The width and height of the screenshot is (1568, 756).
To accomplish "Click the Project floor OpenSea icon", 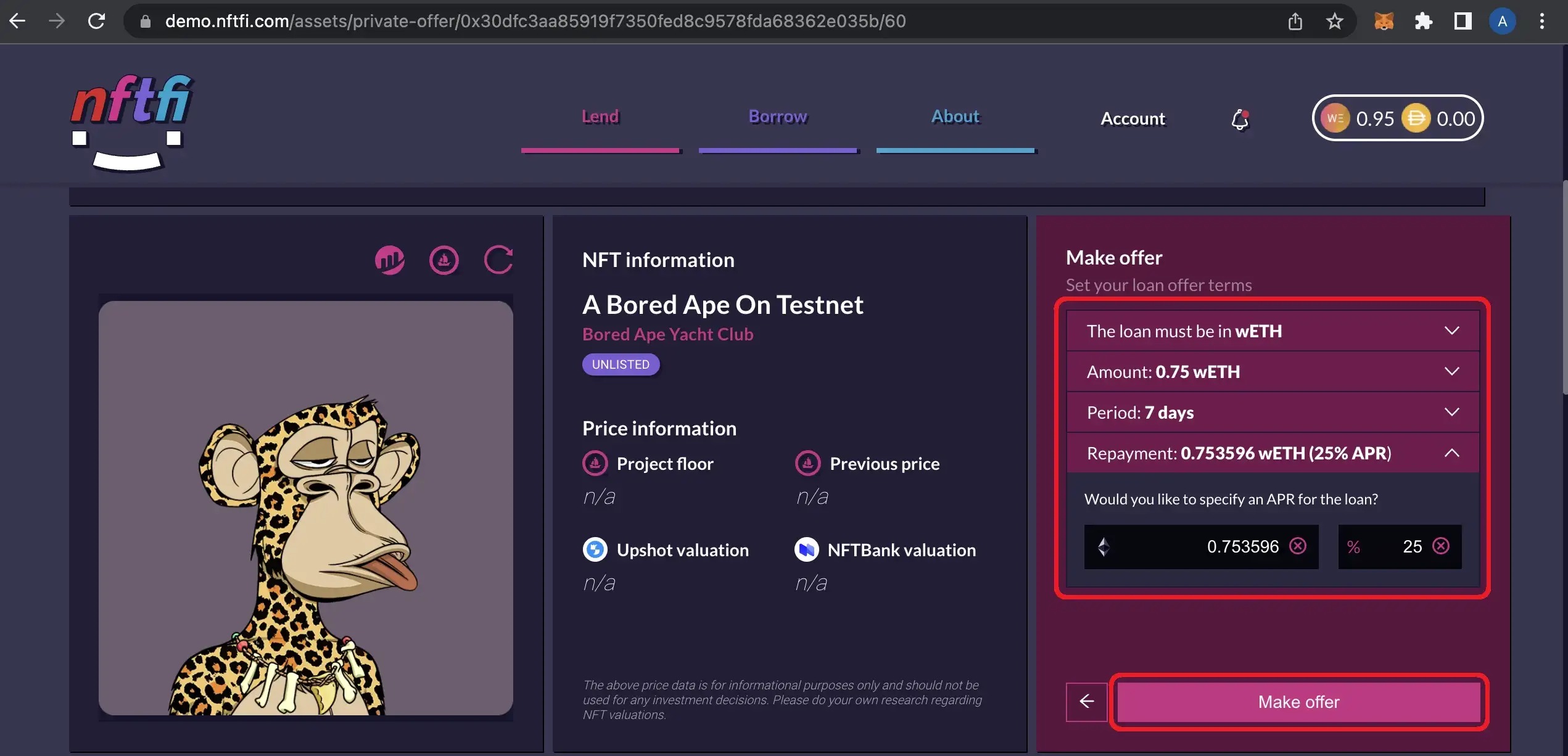I will pyautogui.click(x=595, y=463).
